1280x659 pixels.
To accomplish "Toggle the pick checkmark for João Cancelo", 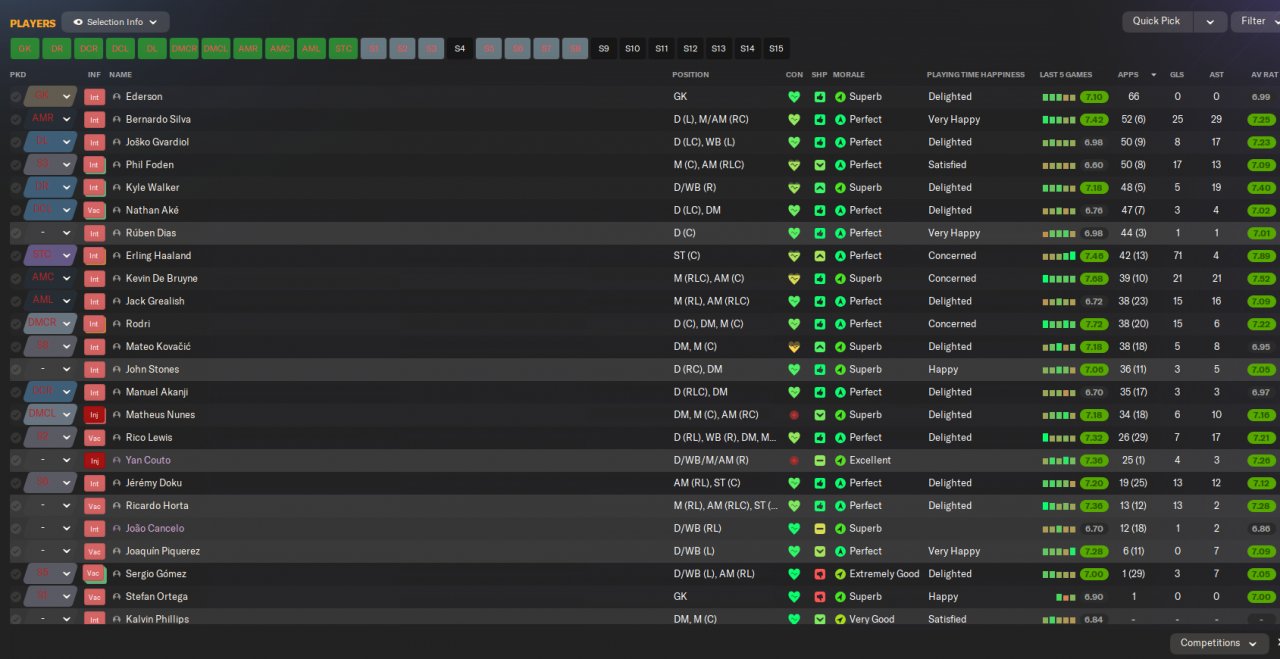I will click(x=15, y=529).
